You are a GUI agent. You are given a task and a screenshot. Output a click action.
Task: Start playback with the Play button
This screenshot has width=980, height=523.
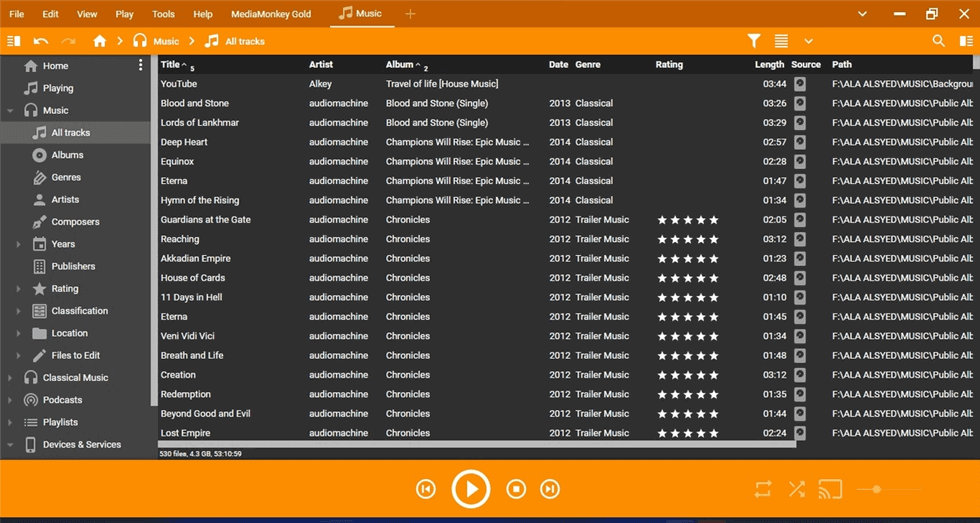(x=471, y=489)
